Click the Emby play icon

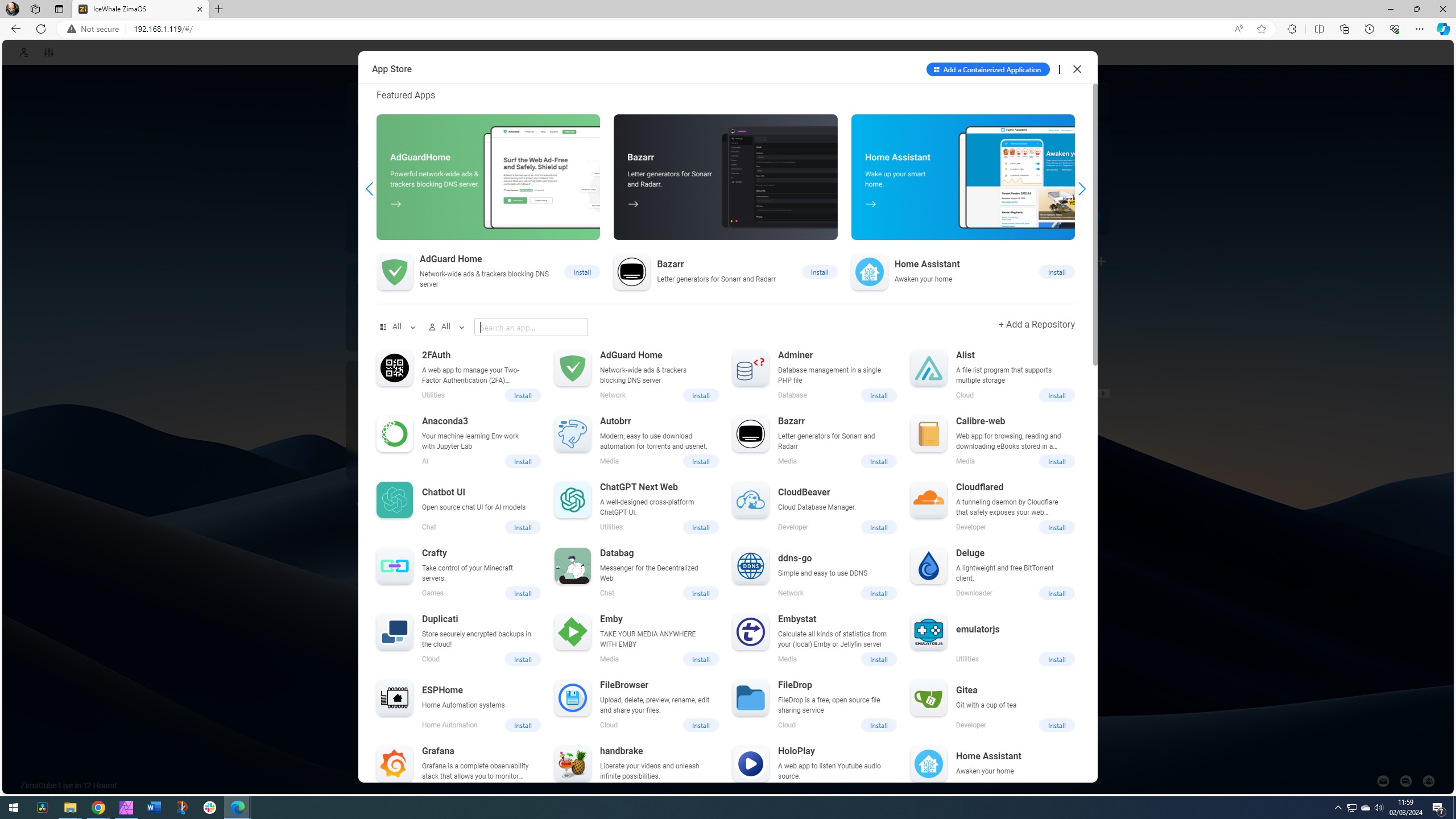click(572, 632)
